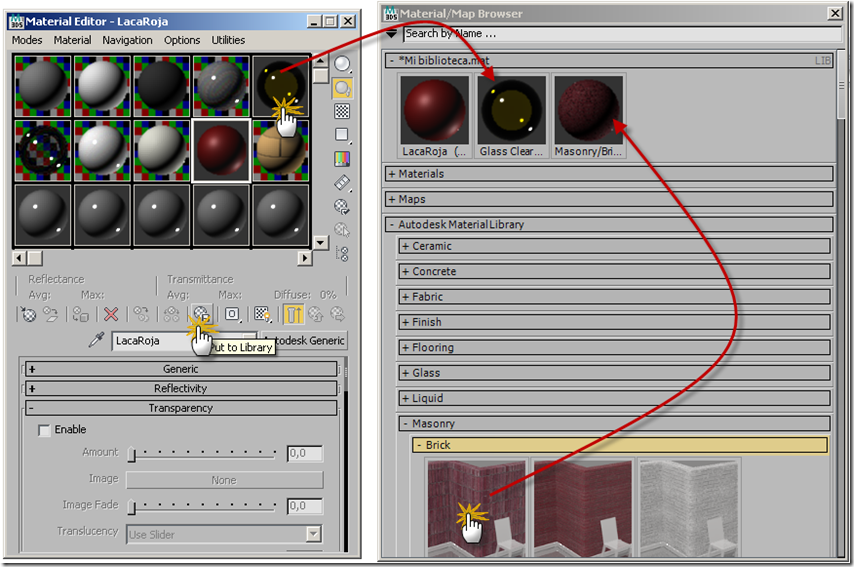This screenshot has height=567, width=854.
Task: Expand the Materials group
Action: click(x=609, y=174)
